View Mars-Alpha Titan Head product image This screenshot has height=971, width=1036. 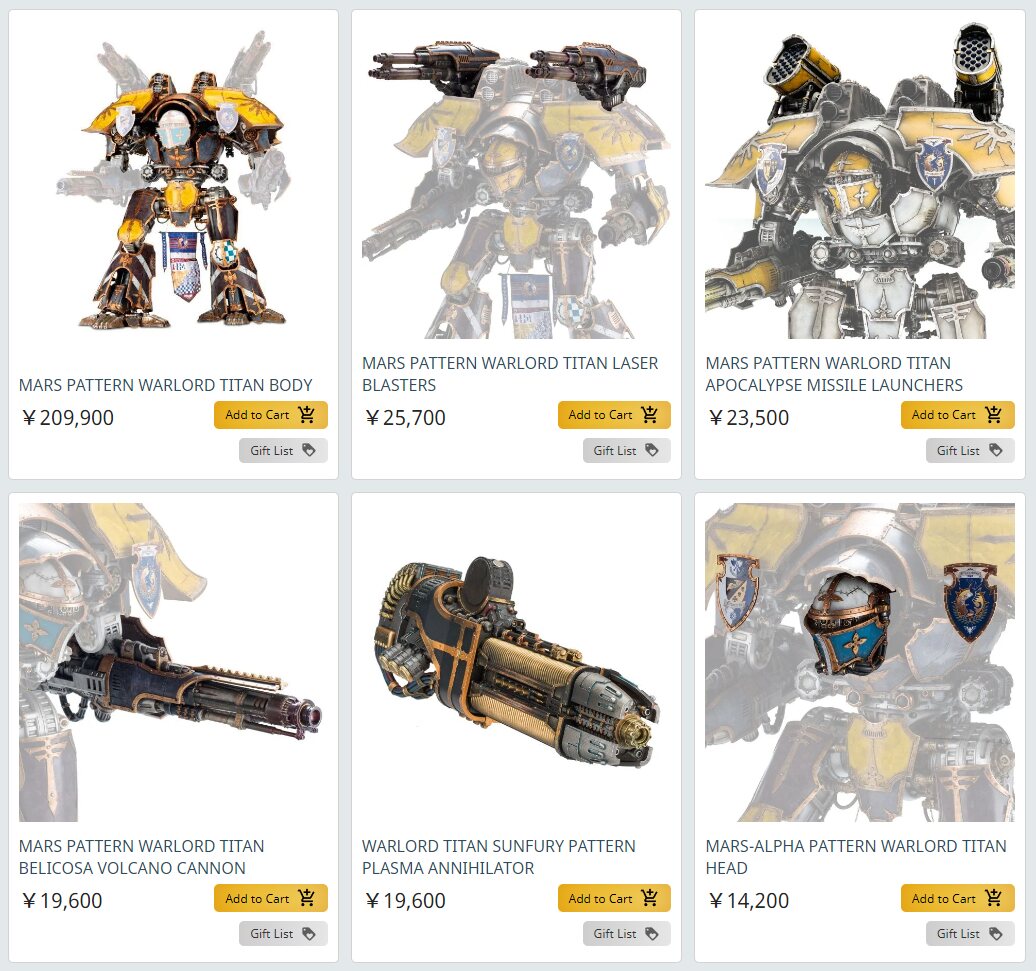[x=860, y=663]
